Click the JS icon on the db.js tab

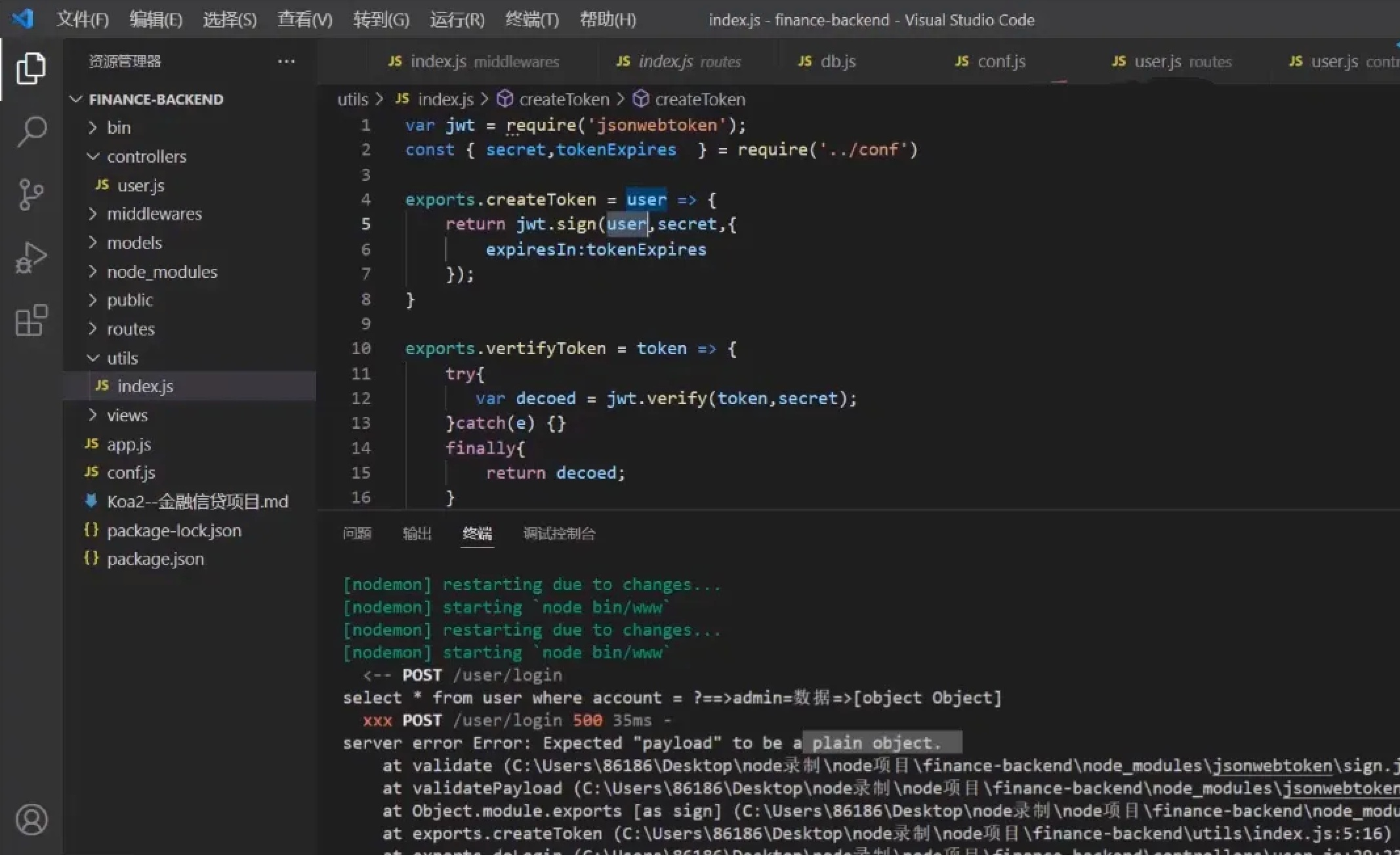(804, 61)
